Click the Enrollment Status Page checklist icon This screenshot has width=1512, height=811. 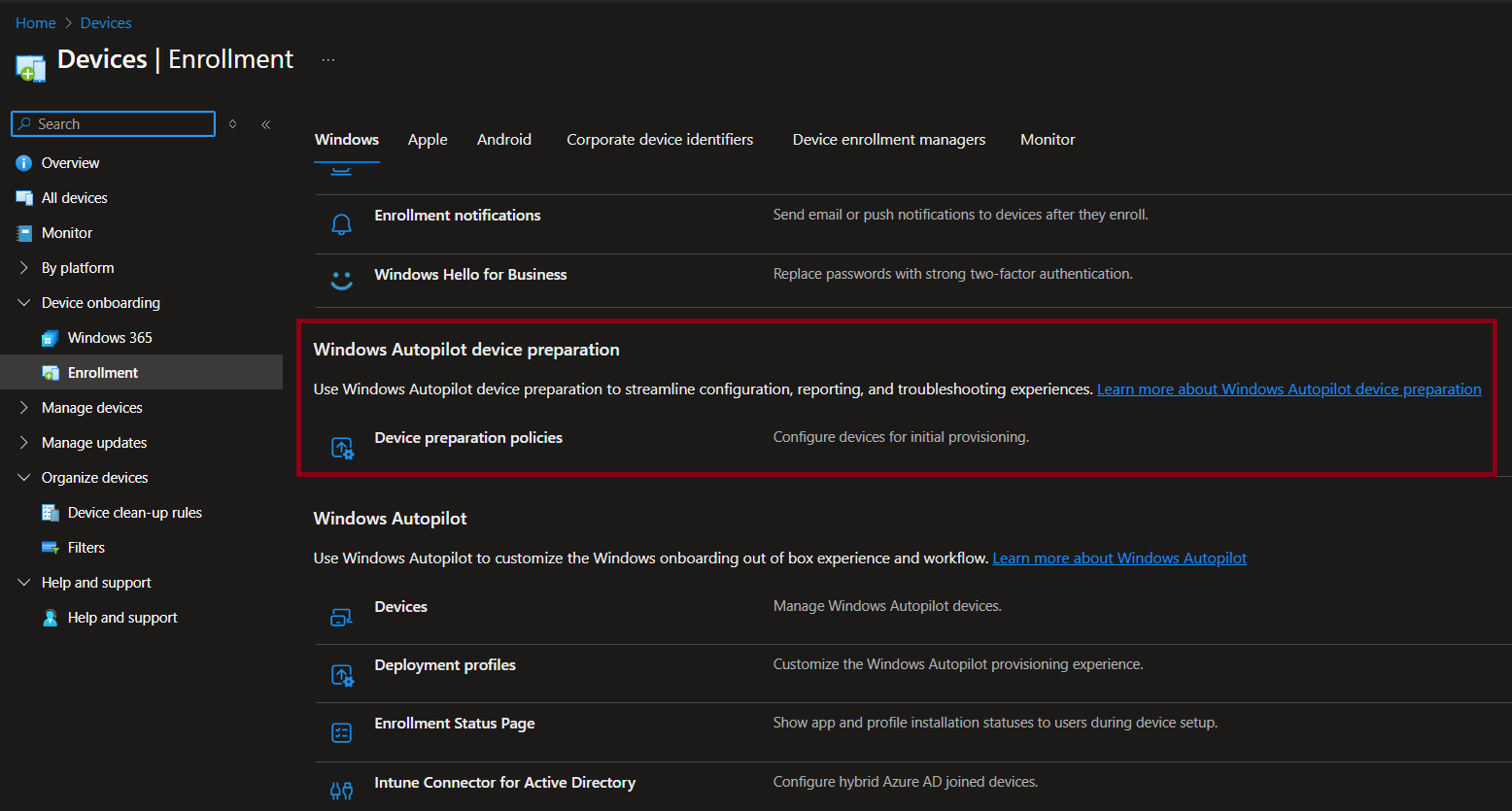[341, 731]
